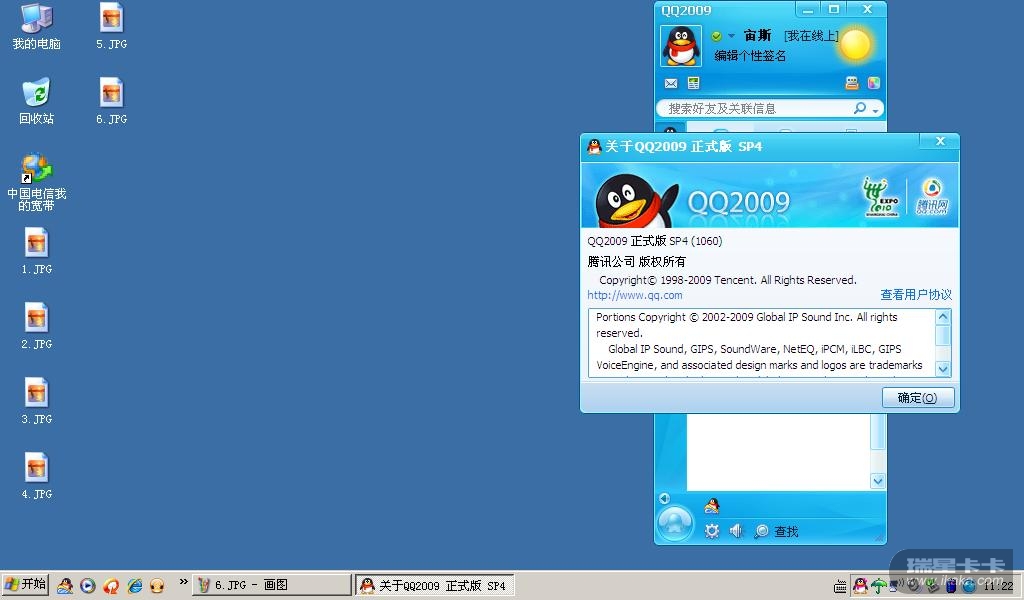Viewport: 1024px width, 600px height.
Task: Open the QQ news/info panel icon
Action: [x=694, y=83]
